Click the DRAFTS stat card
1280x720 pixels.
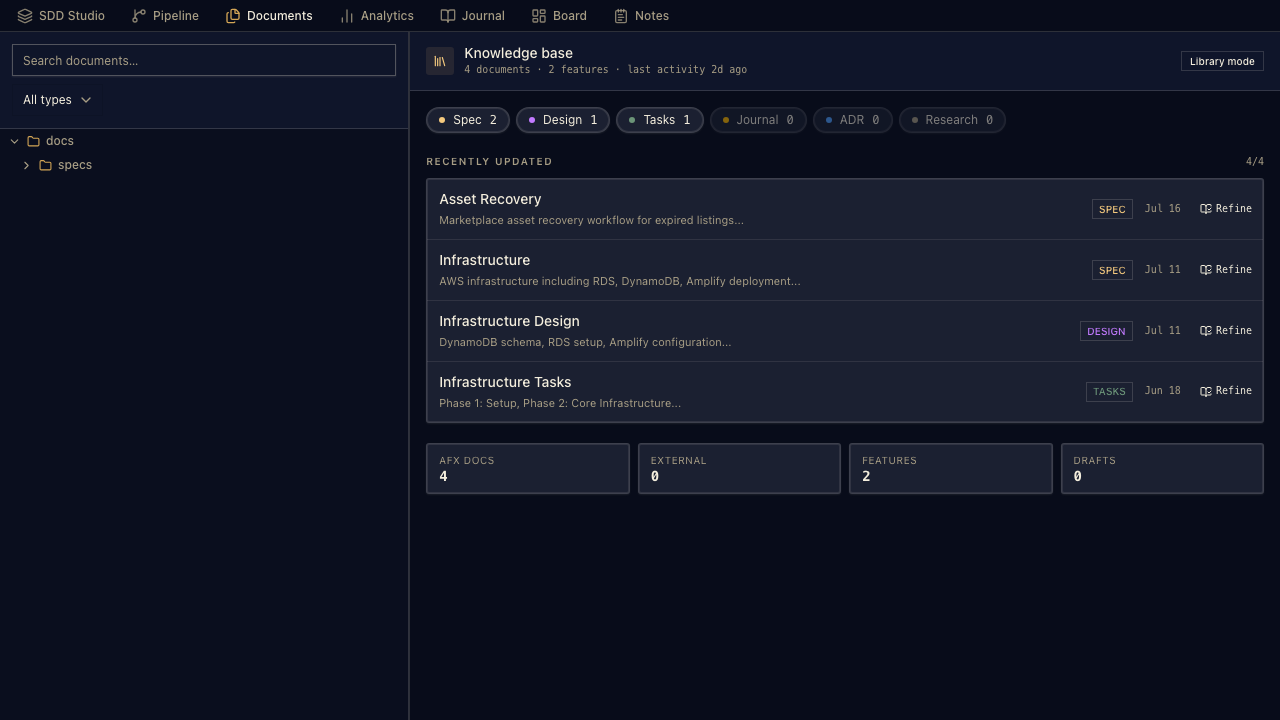pyautogui.click(x=1162, y=469)
